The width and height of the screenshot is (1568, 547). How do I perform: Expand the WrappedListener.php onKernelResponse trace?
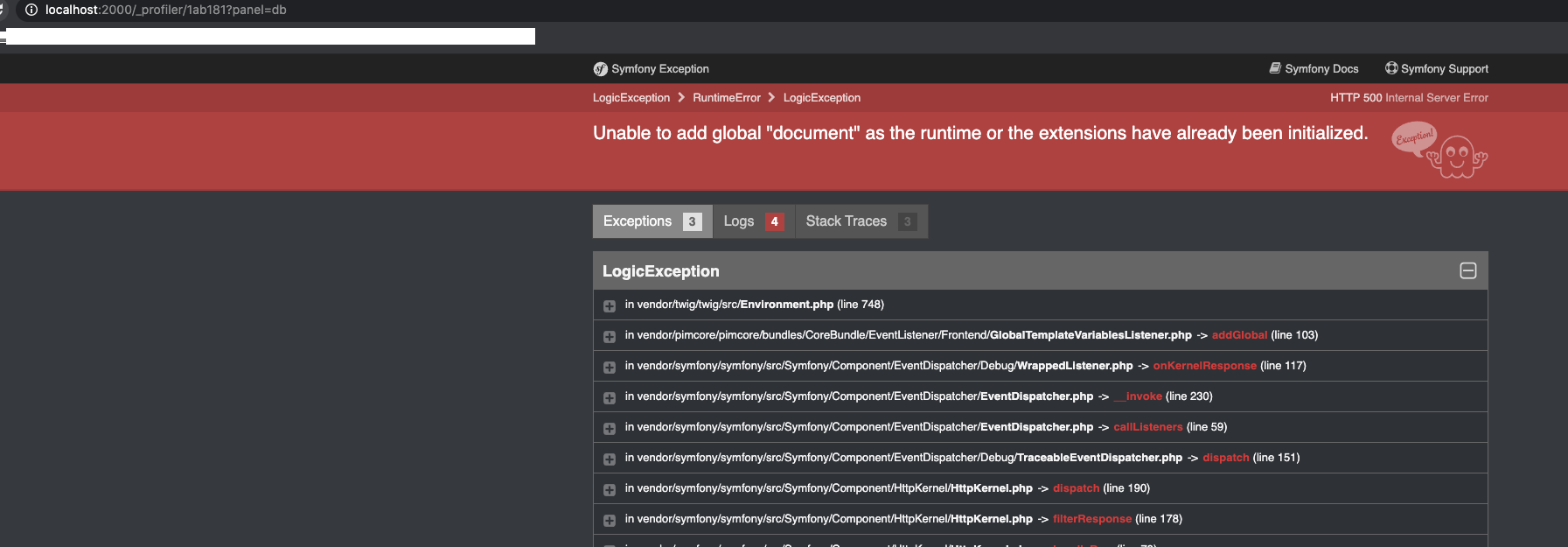coord(610,367)
